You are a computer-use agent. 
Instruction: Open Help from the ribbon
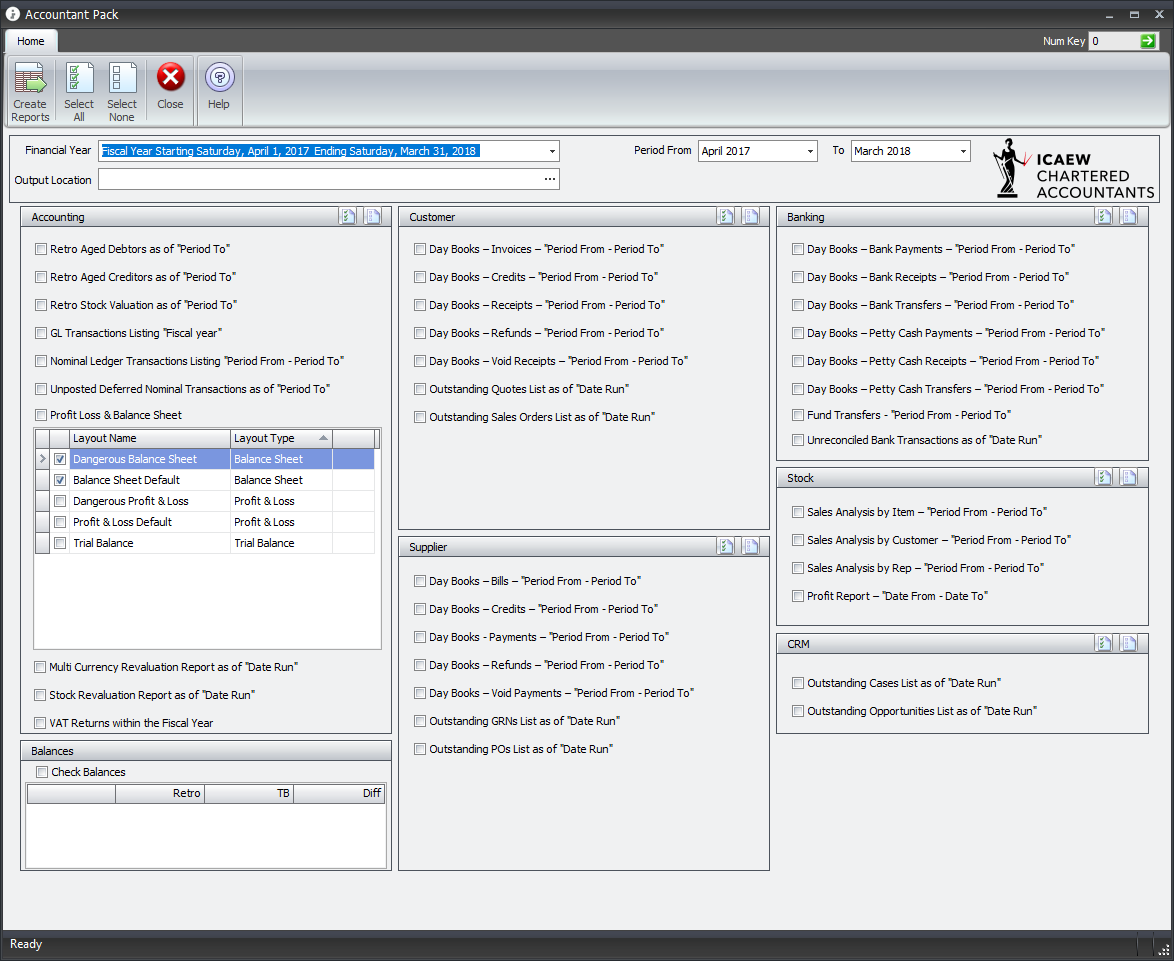pyautogui.click(x=218, y=90)
